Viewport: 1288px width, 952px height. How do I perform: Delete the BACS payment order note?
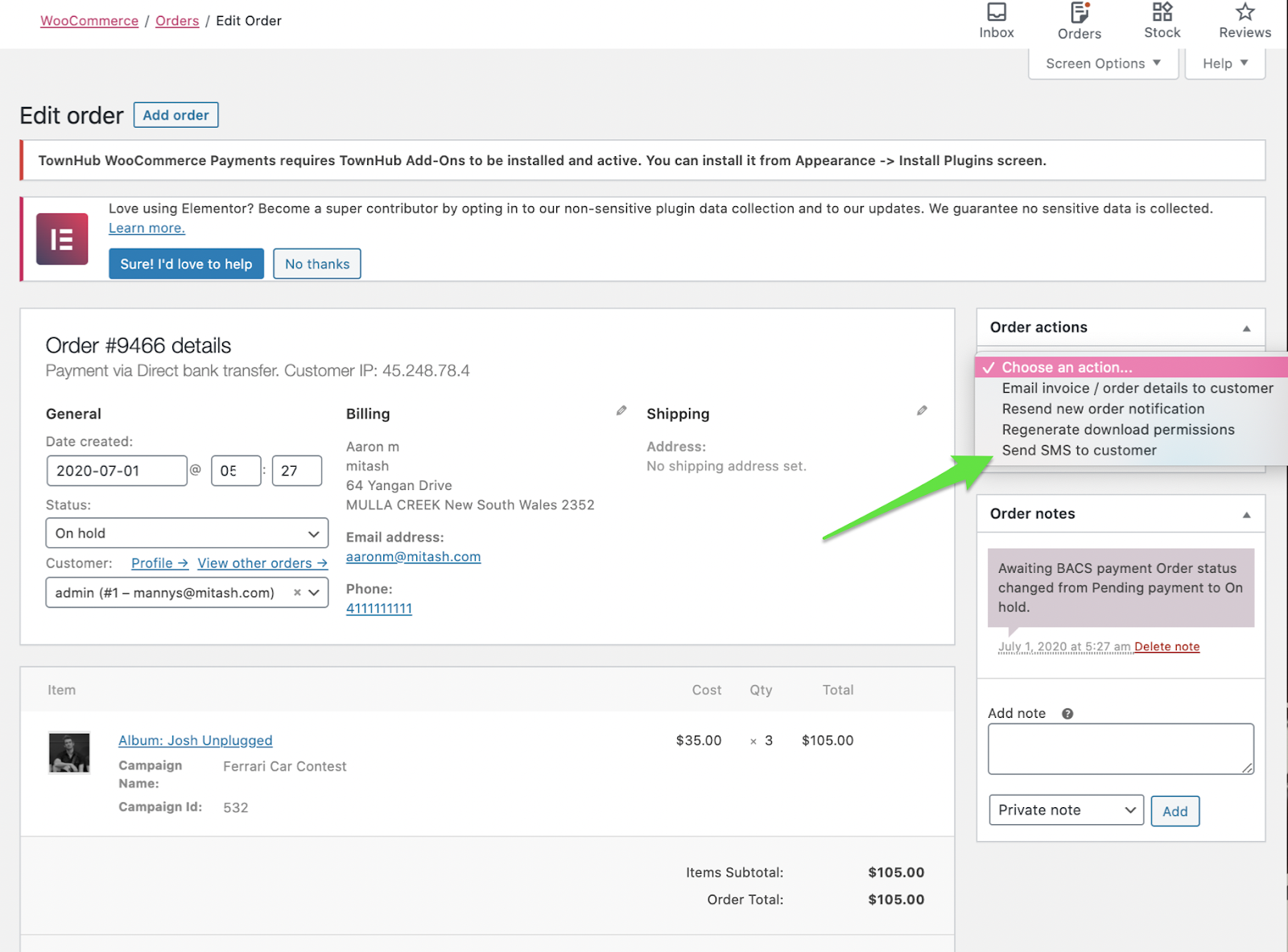pos(1167,647)
